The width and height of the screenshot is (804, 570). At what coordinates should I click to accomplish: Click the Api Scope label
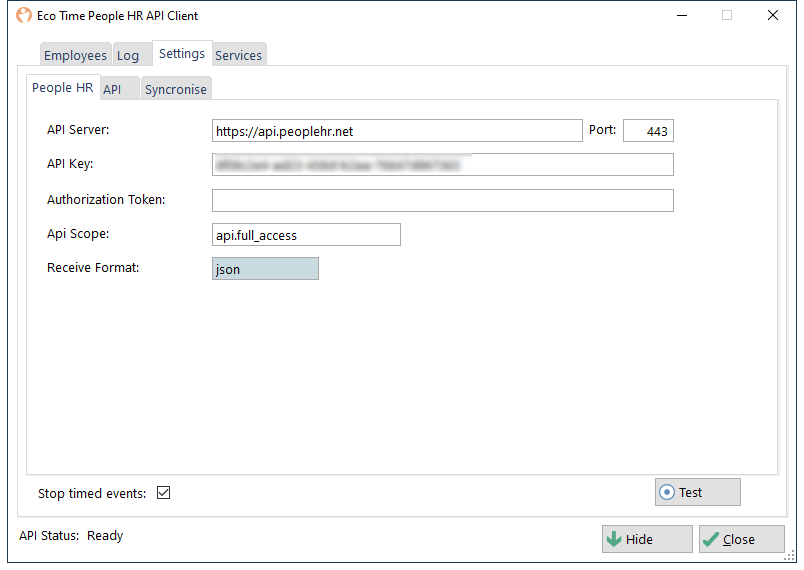point(78,234)
